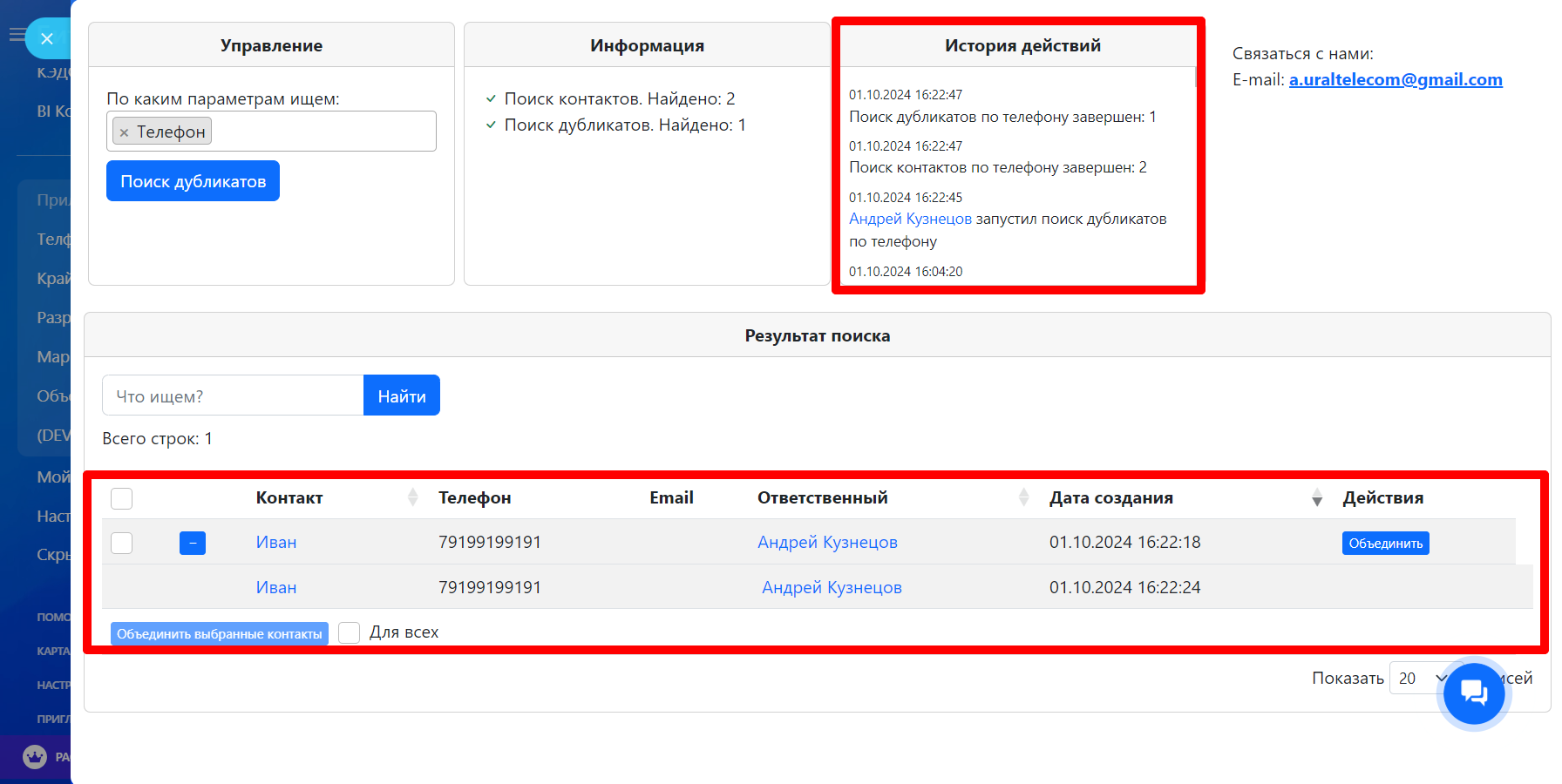The width and height of the screenshot is (1562, 784).
Task: Select history entry 'Поиск дубликатов по телефону завершен: 1'
Action: point(1002,117)
